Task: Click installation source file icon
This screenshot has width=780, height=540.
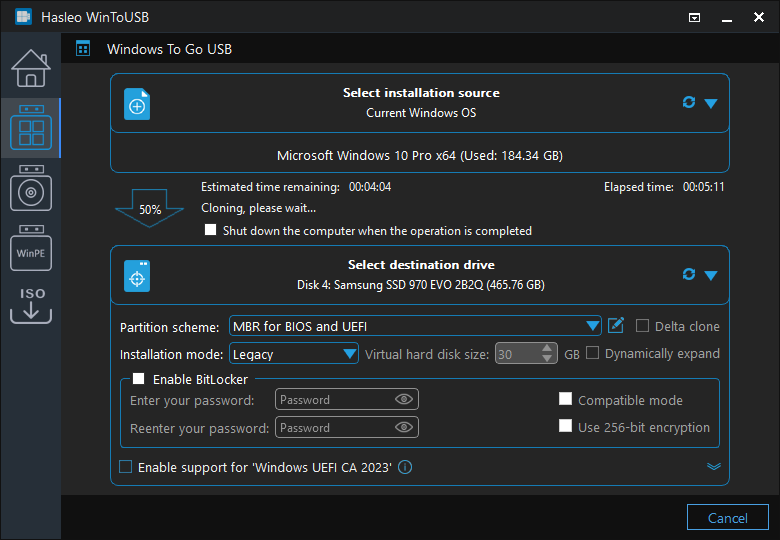Action: tap(137, 104)
